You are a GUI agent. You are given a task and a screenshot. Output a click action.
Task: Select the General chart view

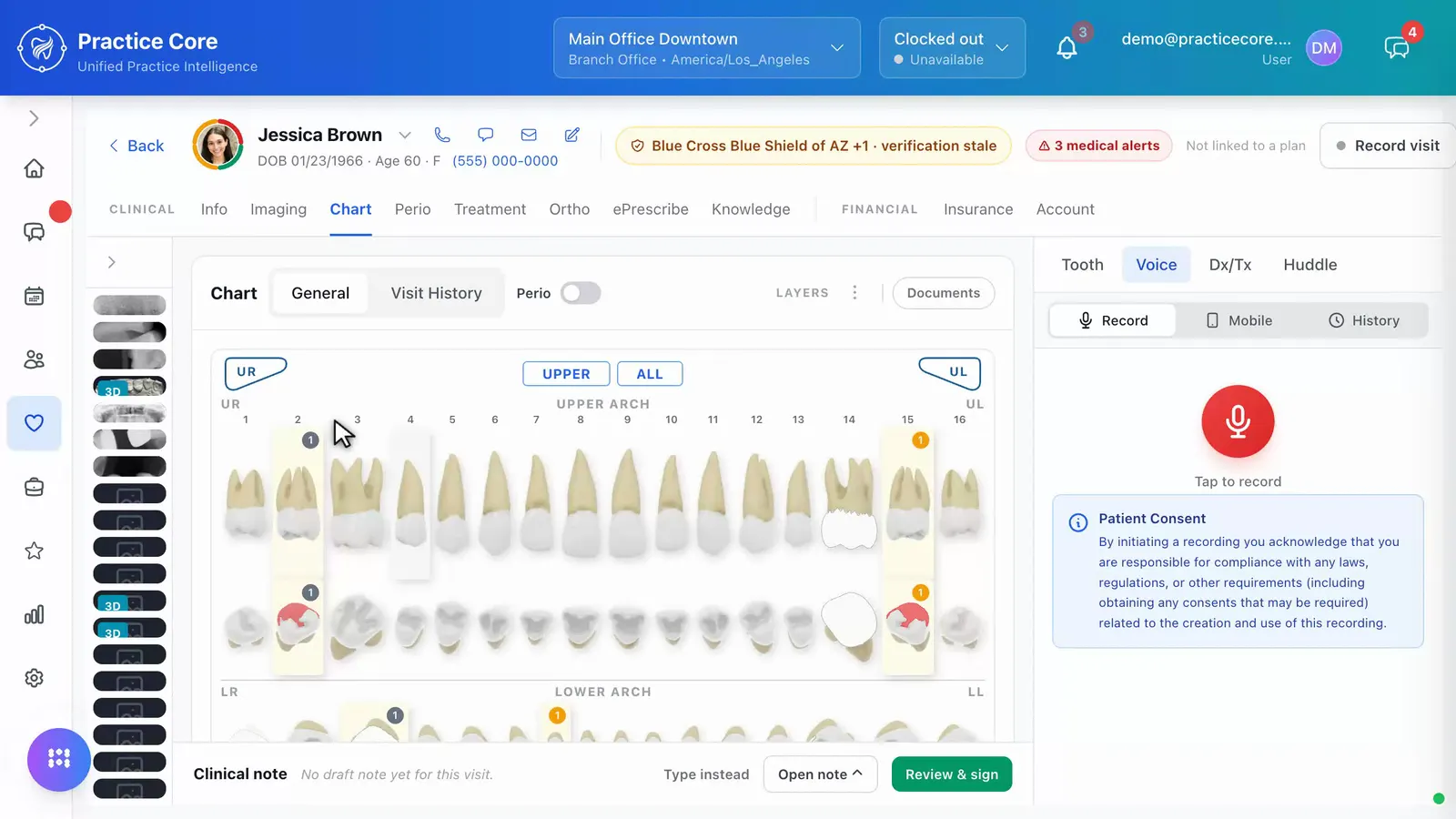tap(320, 293)
